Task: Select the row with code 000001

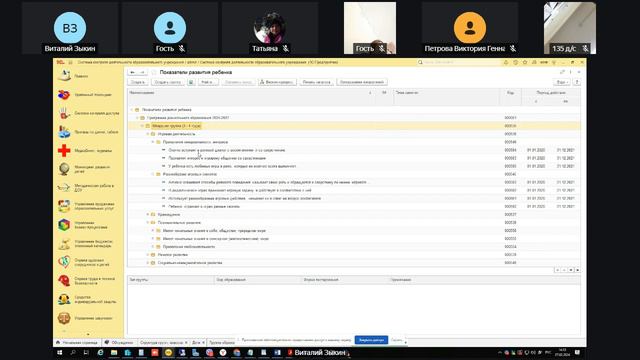Action: [x=354, y=118]
